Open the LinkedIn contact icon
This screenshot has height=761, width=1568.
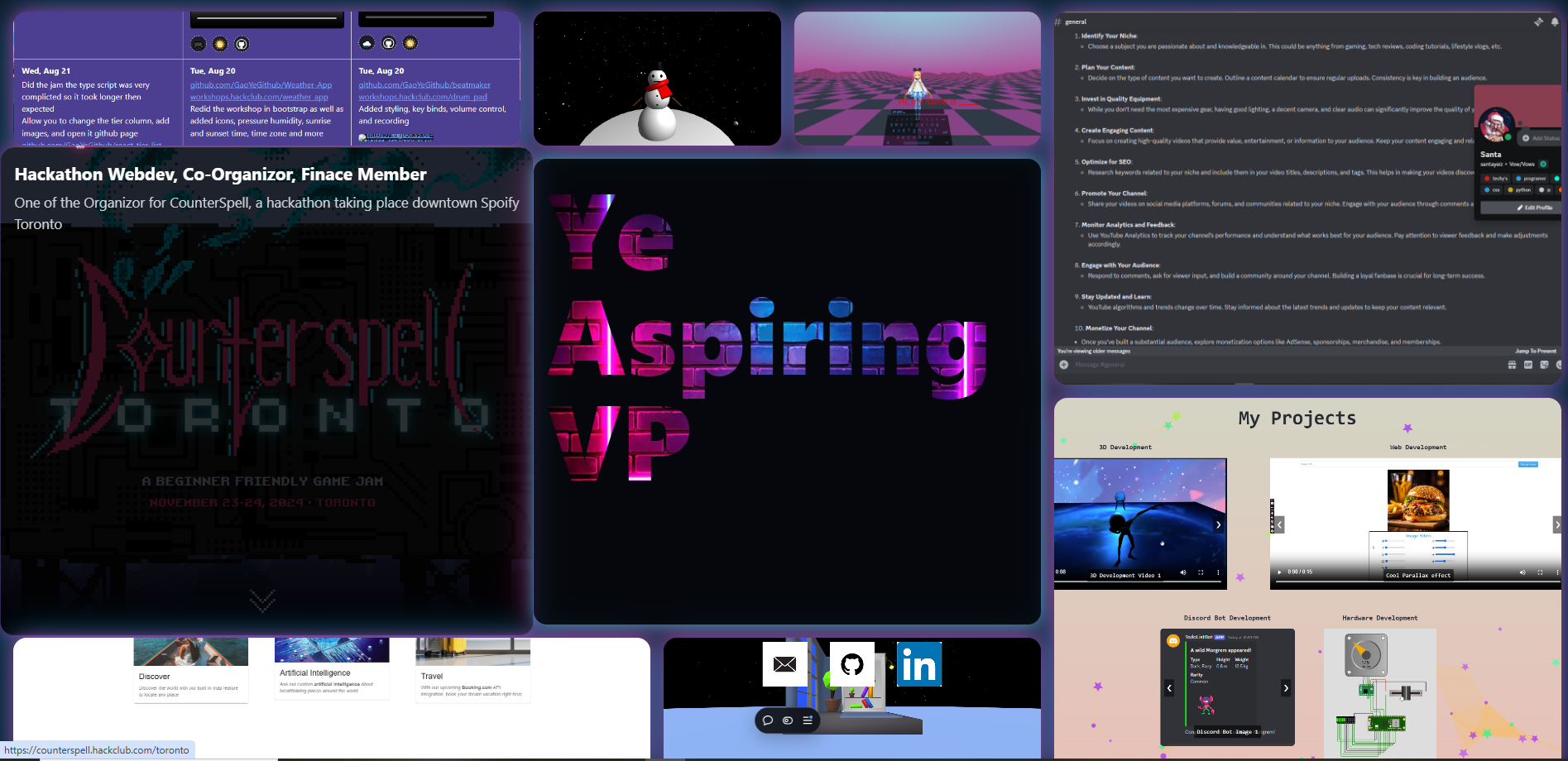click(x=919, y=664)
